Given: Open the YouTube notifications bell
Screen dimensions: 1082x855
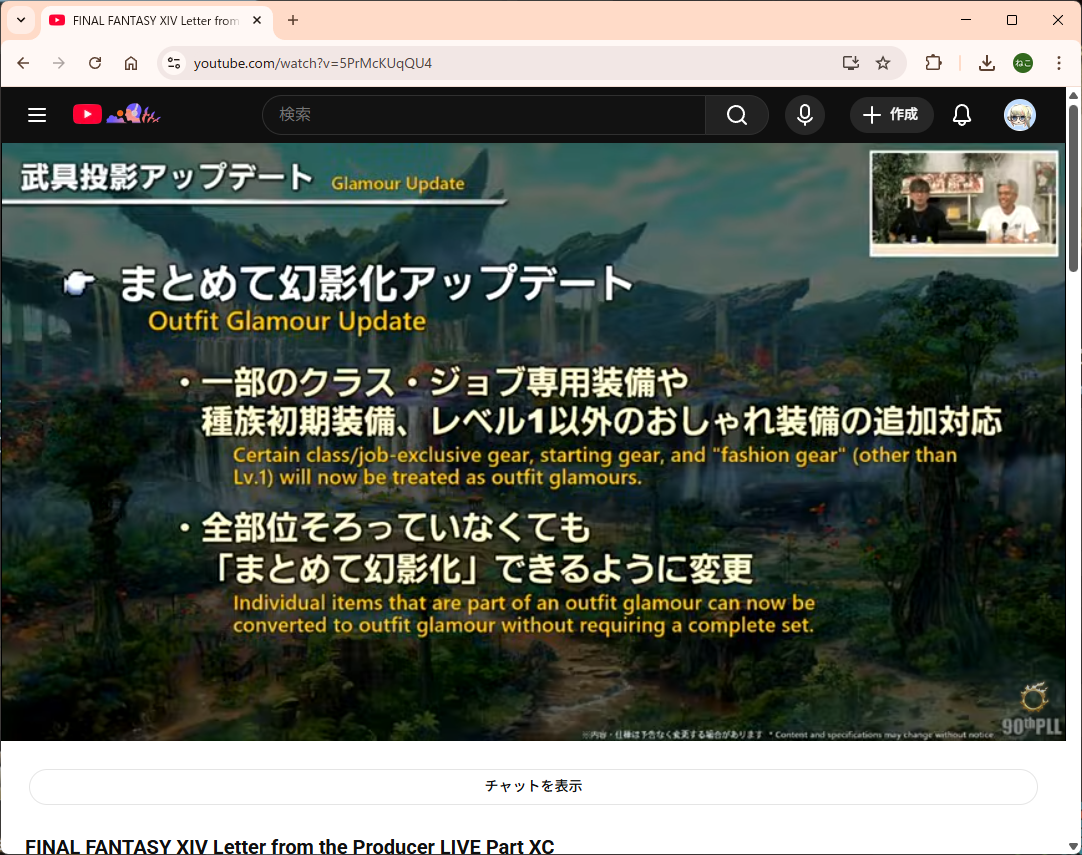Looking at the screenshot, I should pyautogui.click(x=962, y=115).
